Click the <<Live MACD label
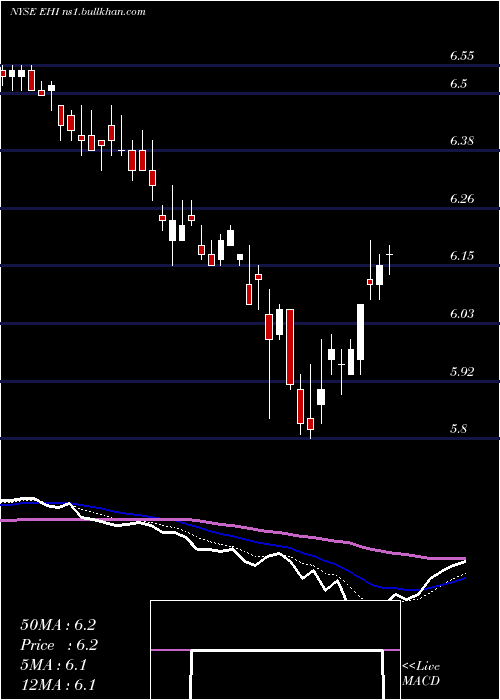Image resolution: width=500 pixels, height=700 pixels. pos(421,674)
